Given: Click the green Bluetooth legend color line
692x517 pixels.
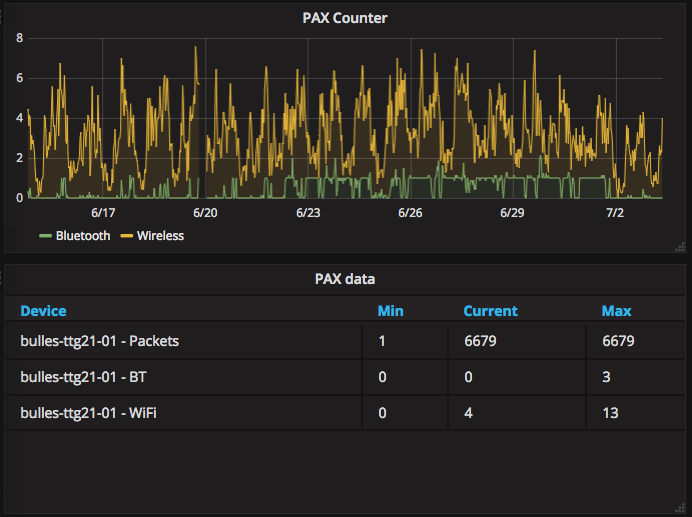Looking at the screenshot, I should coord(45,236).
